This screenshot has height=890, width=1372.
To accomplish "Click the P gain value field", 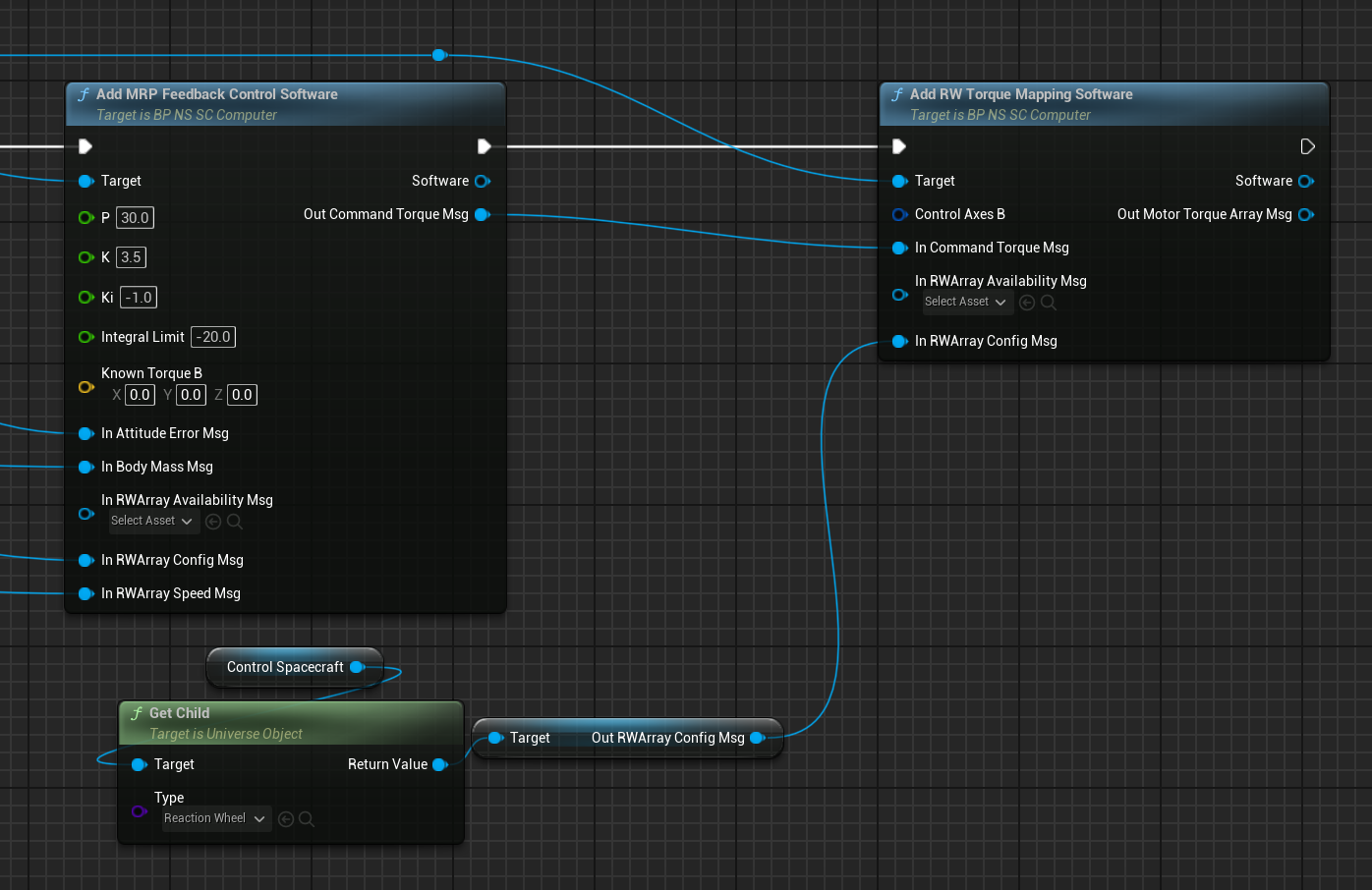I will point(135,218).
